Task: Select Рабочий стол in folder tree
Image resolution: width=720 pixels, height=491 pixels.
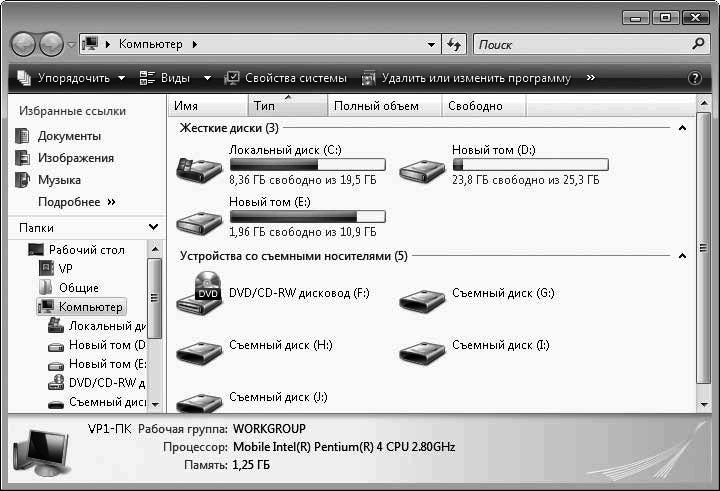Action: [x=86, y=250]
